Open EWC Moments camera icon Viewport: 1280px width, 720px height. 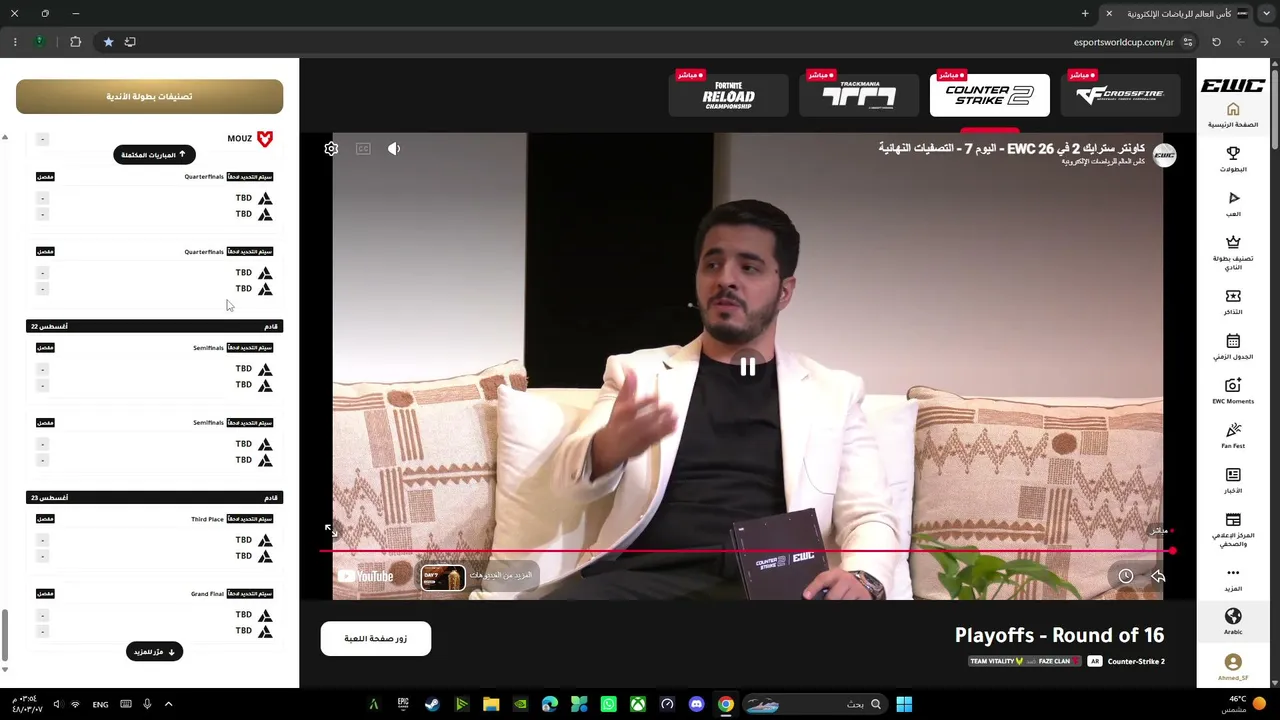tap(1233, 385)
